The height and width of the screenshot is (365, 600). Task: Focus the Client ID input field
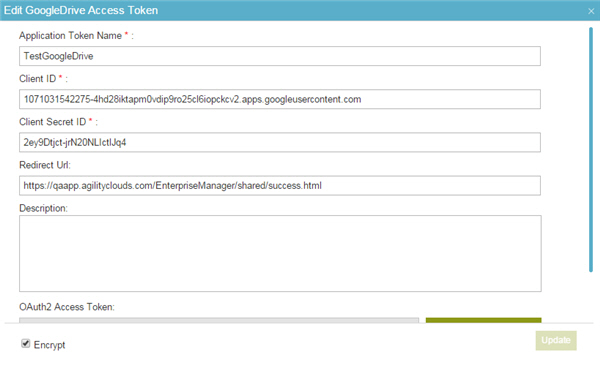pos(280,99)
